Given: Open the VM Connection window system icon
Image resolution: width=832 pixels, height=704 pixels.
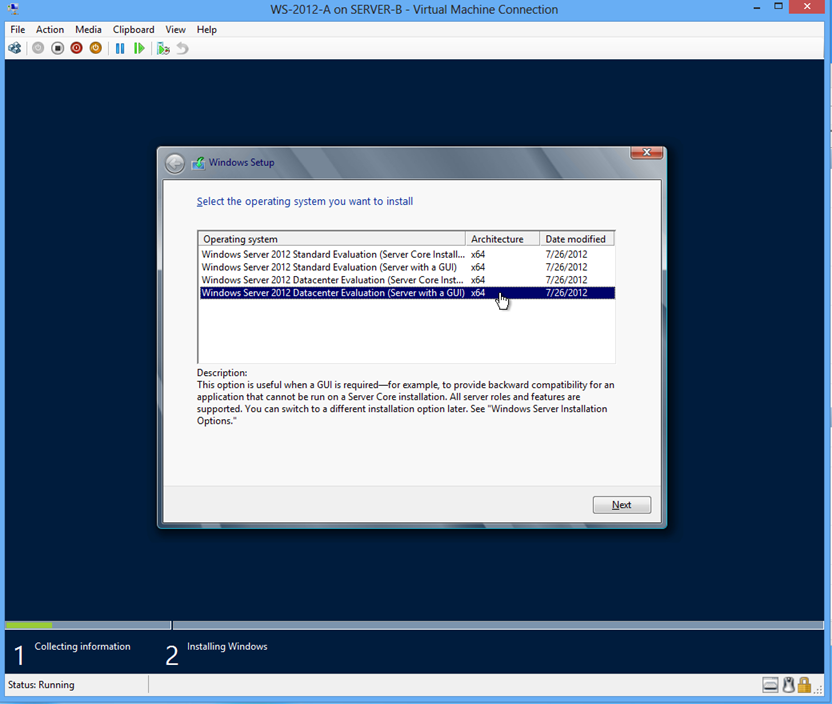Looking at the screenshot, I should pos(13,9).
